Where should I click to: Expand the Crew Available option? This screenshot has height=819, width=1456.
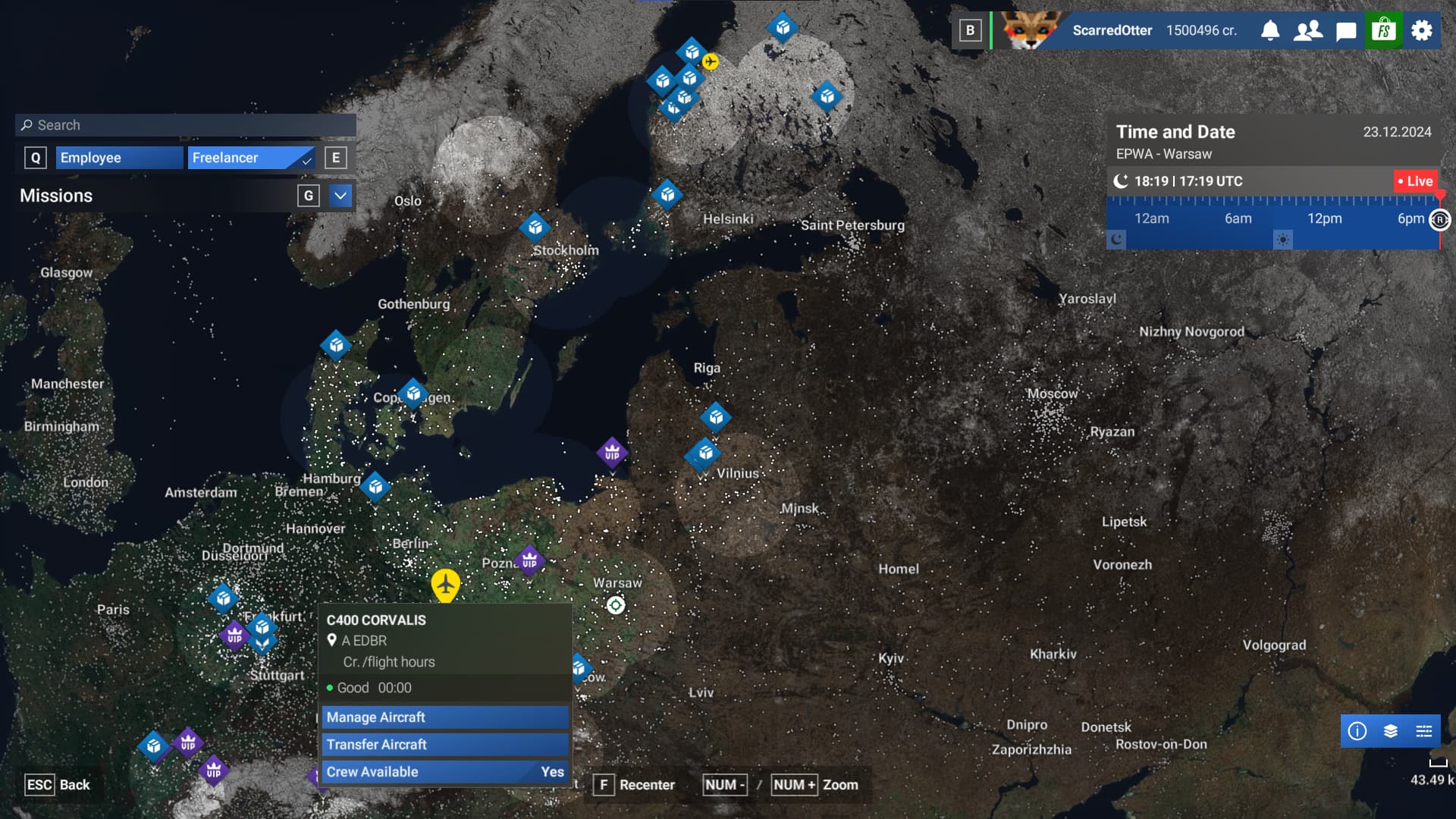(445, 772)
